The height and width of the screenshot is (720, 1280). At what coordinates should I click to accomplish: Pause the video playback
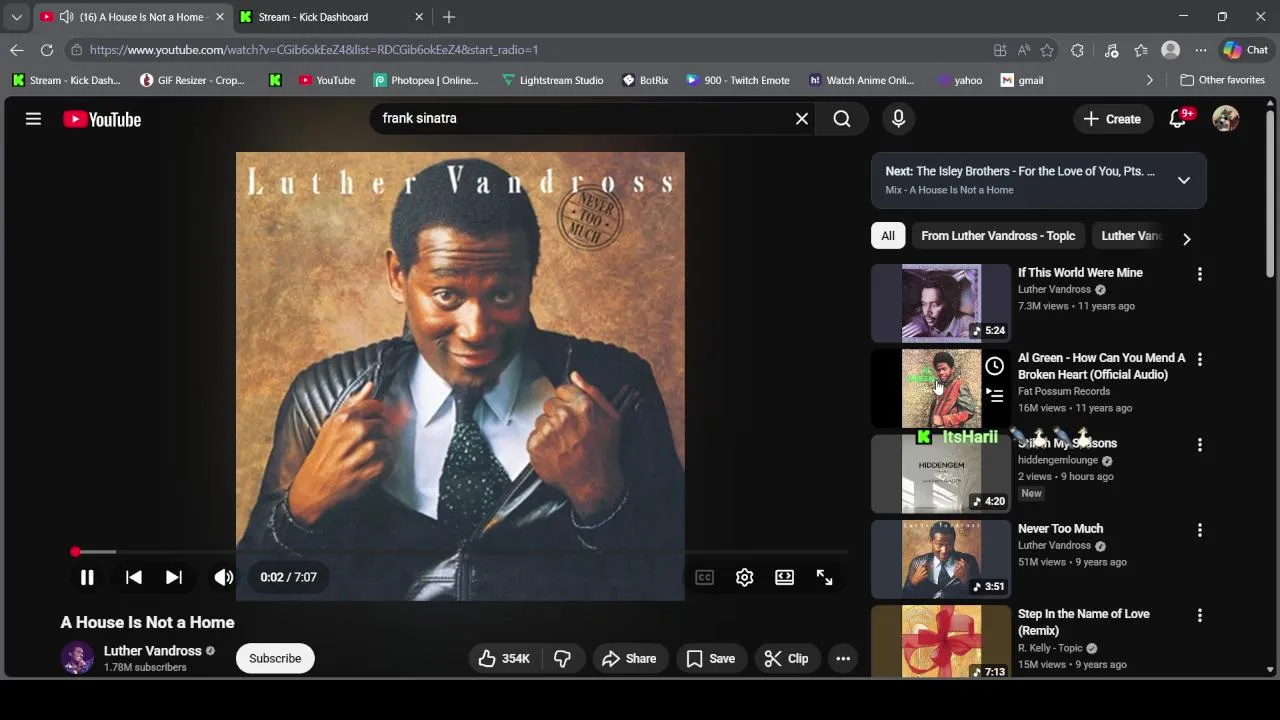pyautogui.click(x=87, y=577)
